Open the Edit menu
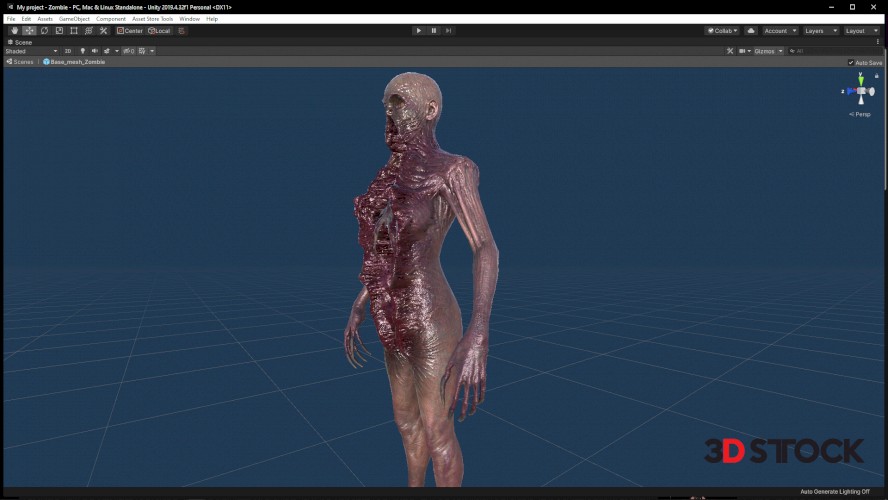This screenshot has width=888, height=500. [x=26, y=19]
